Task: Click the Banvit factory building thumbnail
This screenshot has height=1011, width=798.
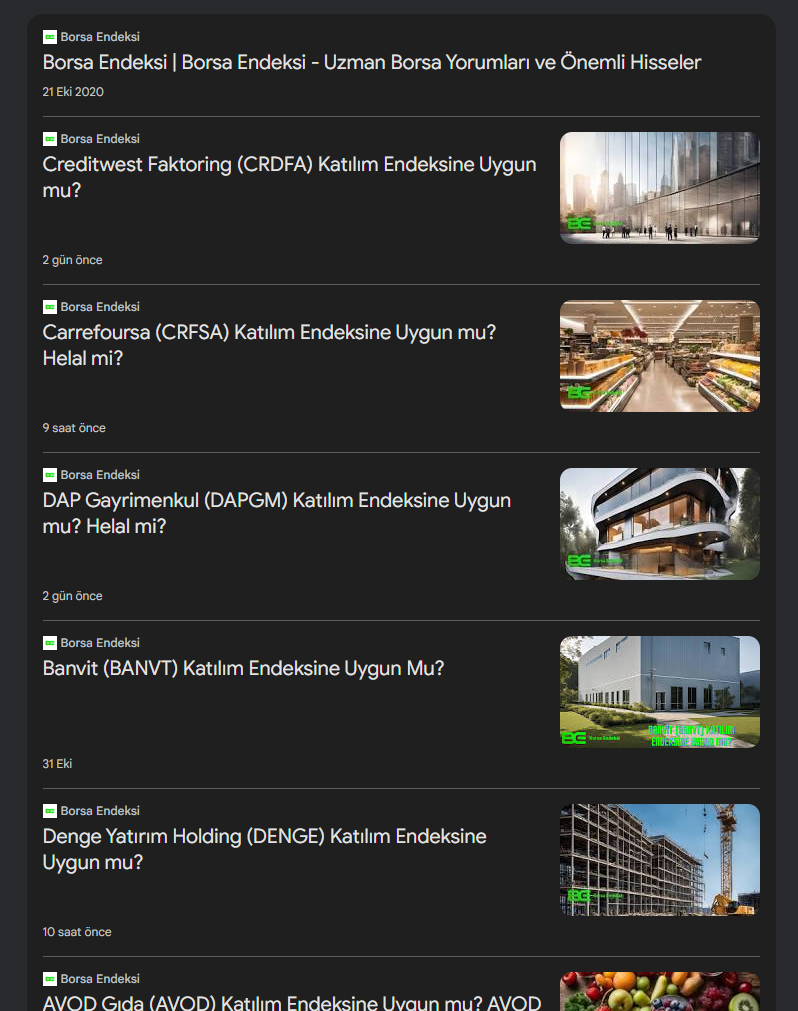Action: tap(659, 692)
